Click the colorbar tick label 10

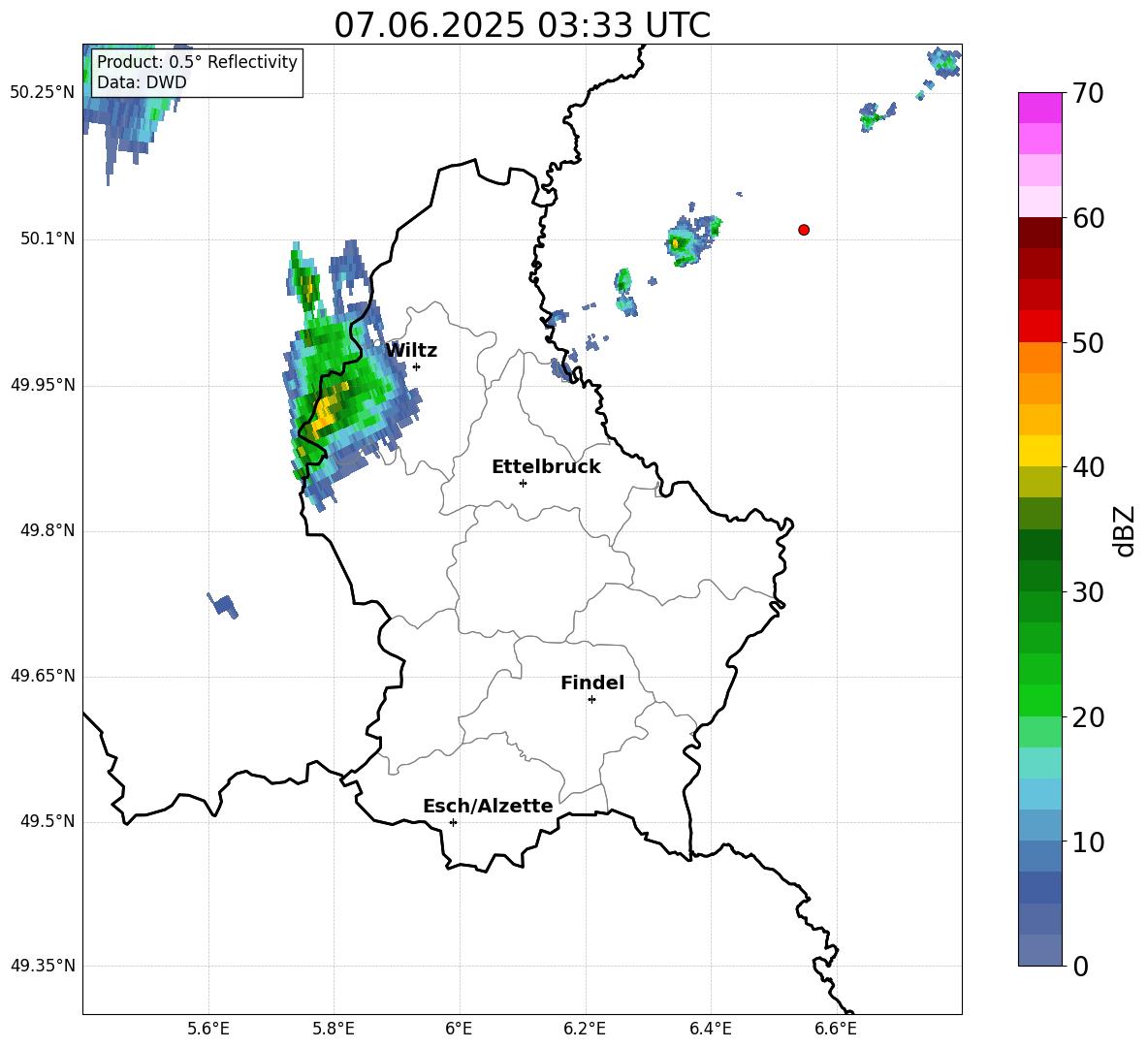click(x=1088, y=842)
